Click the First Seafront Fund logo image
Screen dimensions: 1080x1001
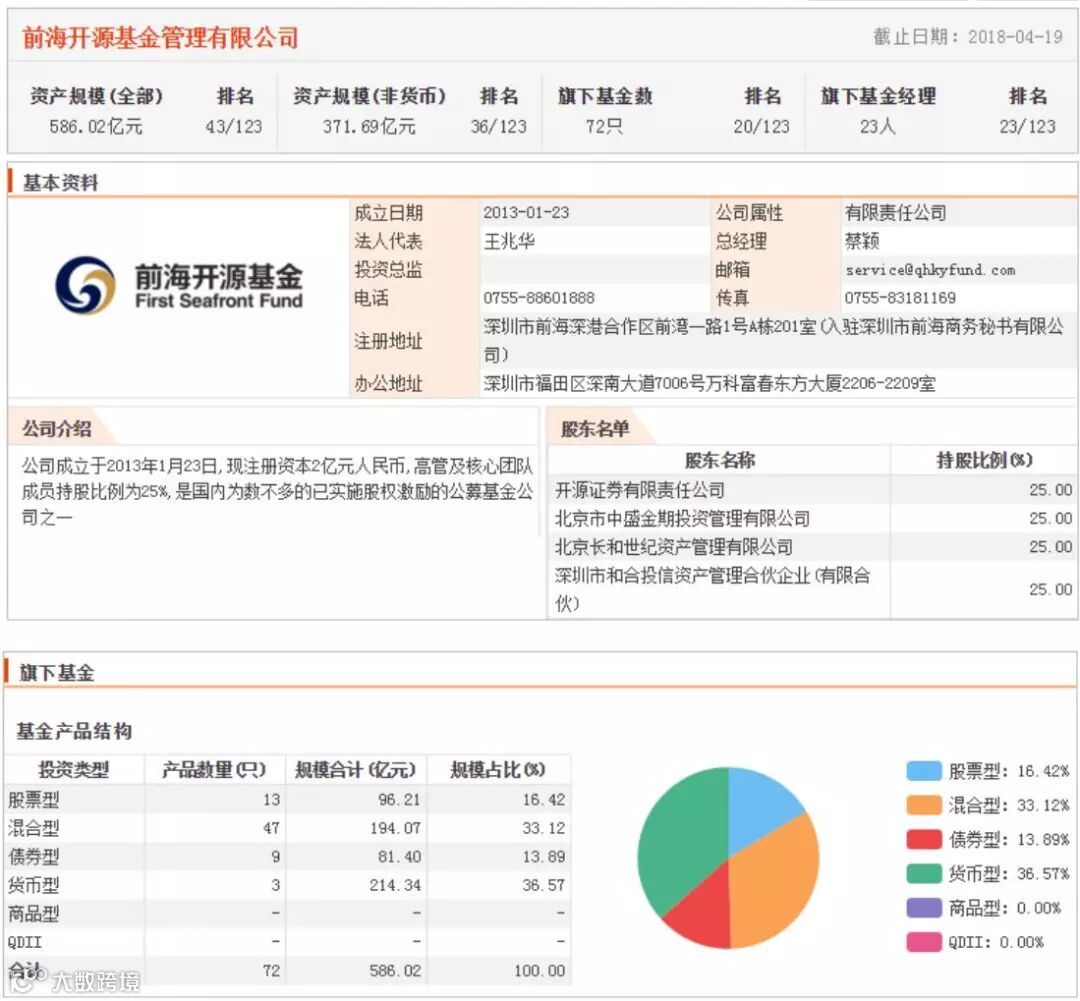178,285
